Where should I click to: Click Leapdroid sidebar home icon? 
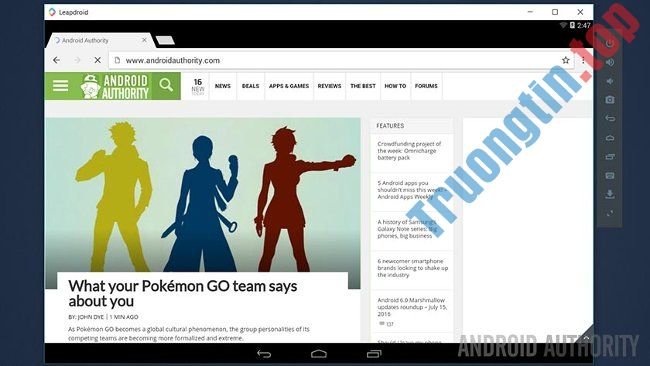(x=610, y=138)
